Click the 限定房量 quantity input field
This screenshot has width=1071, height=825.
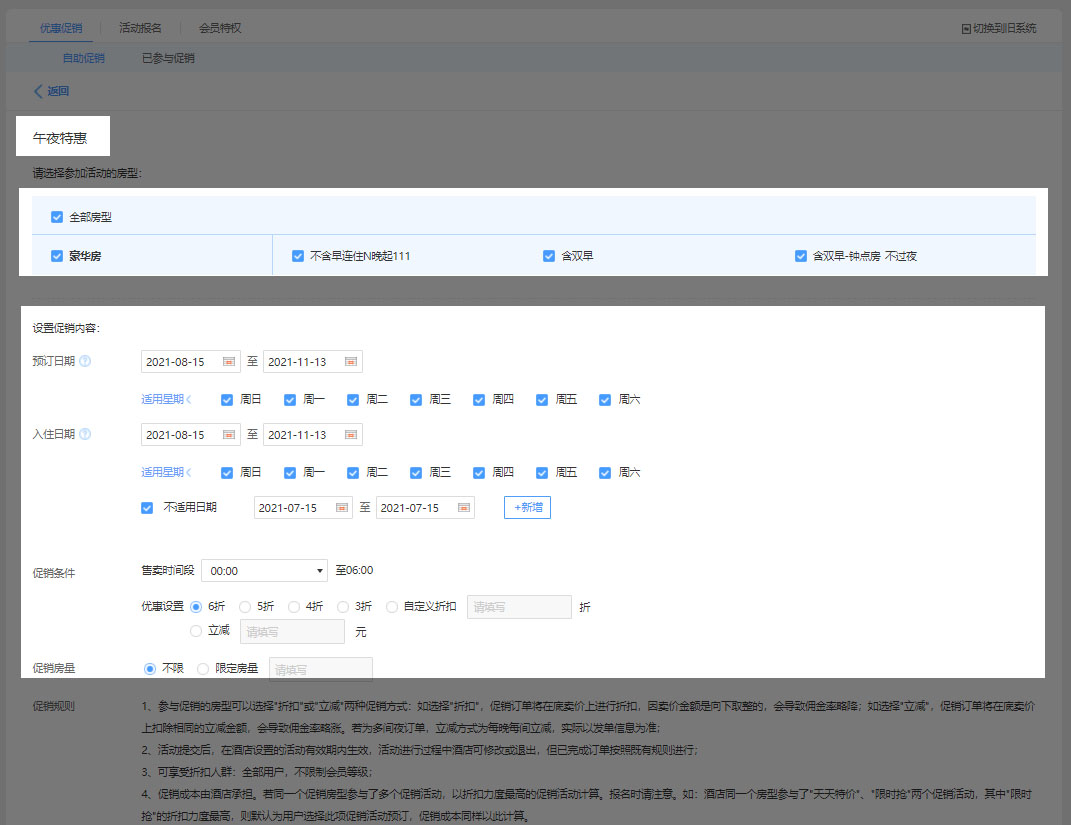(321, 669)
